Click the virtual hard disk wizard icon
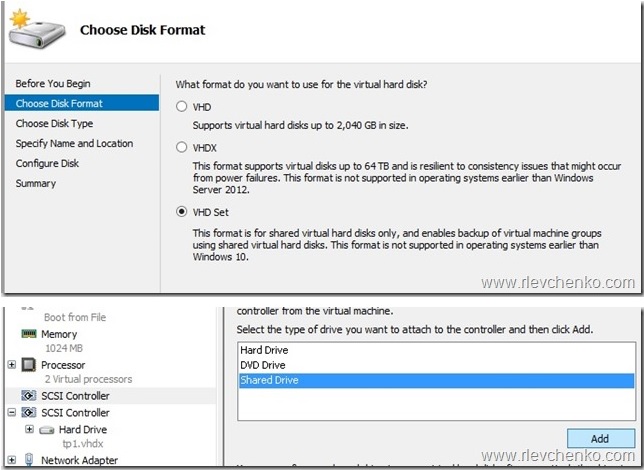This screenshot has height=470, width=644. click(x=36, y=30)
